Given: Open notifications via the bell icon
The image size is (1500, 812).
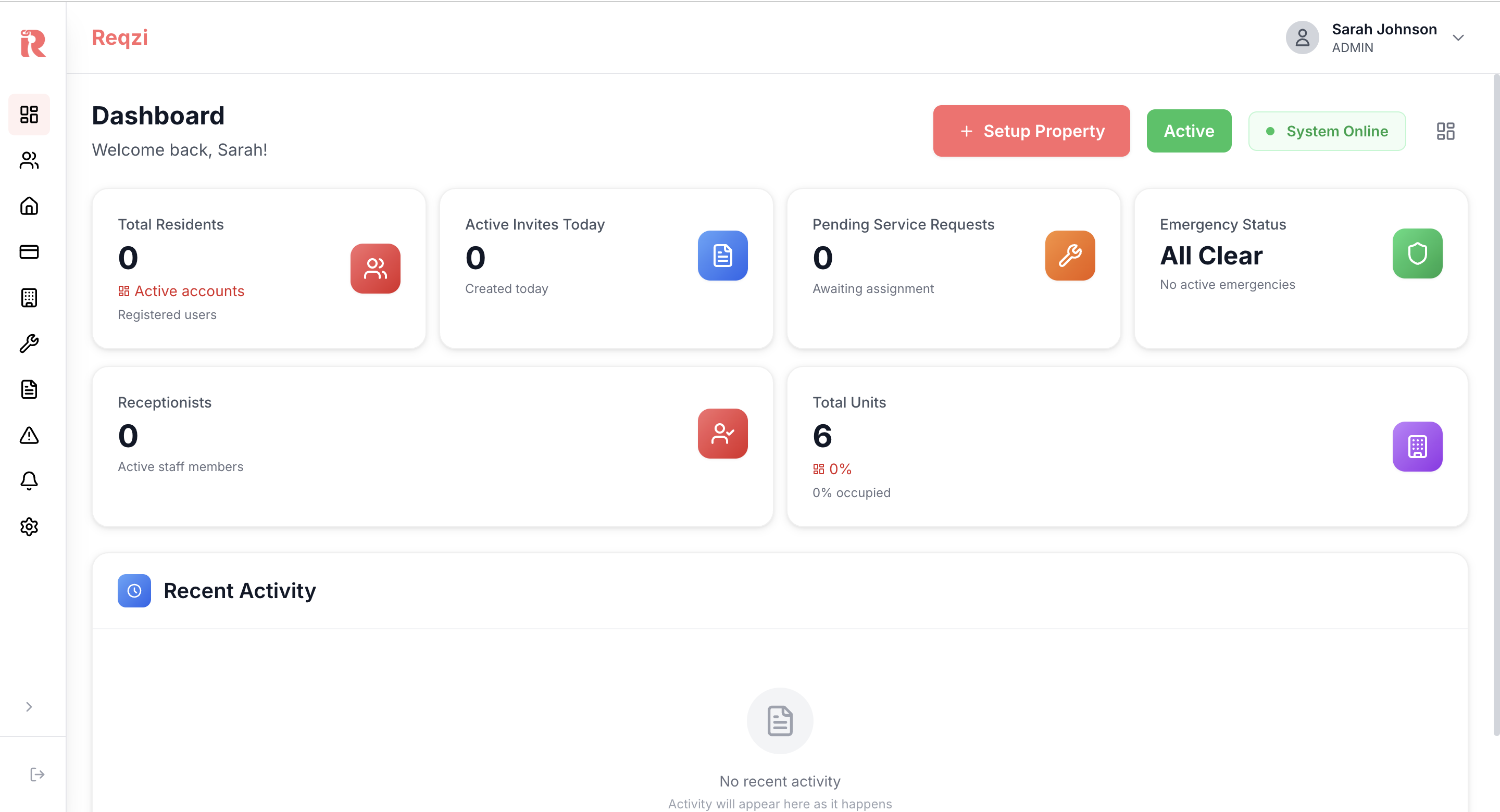Looking at the screenshot, I should tap(29, 480).
